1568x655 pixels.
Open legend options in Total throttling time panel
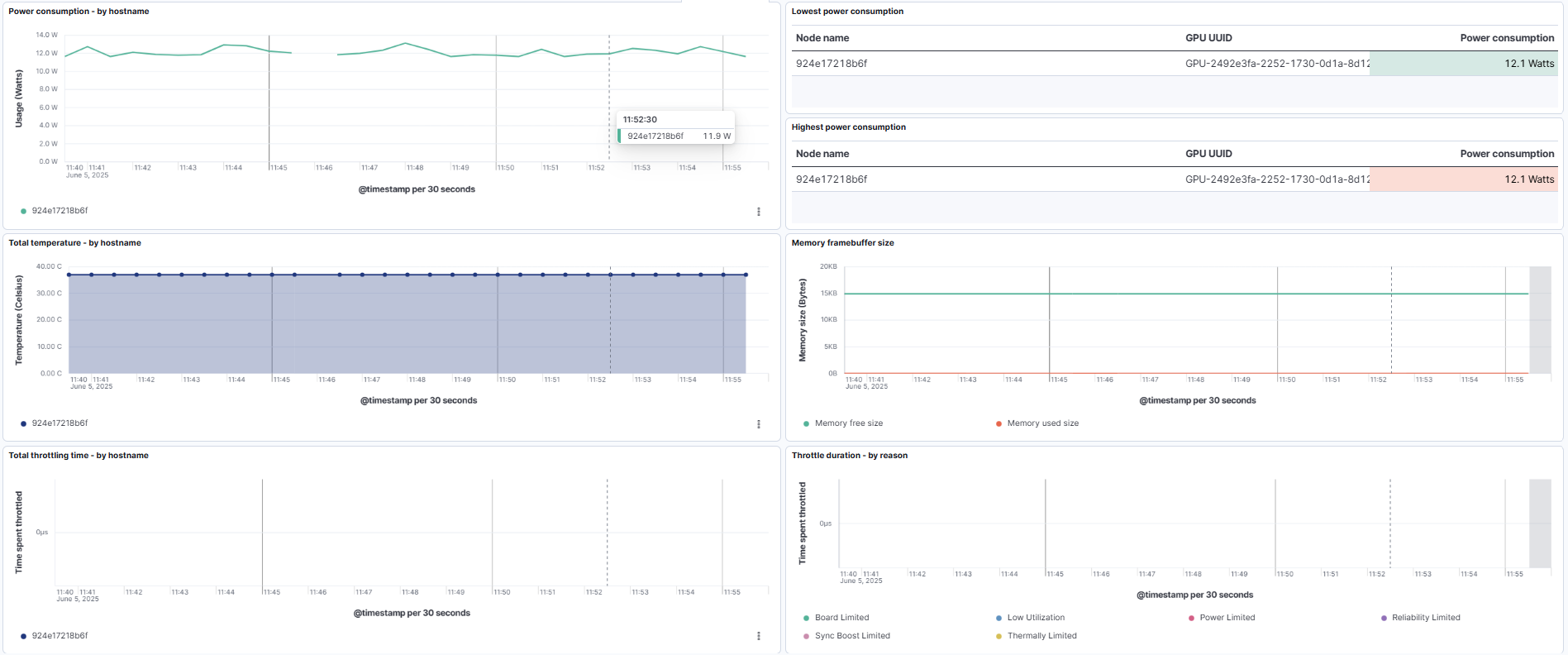coord(758,636)
